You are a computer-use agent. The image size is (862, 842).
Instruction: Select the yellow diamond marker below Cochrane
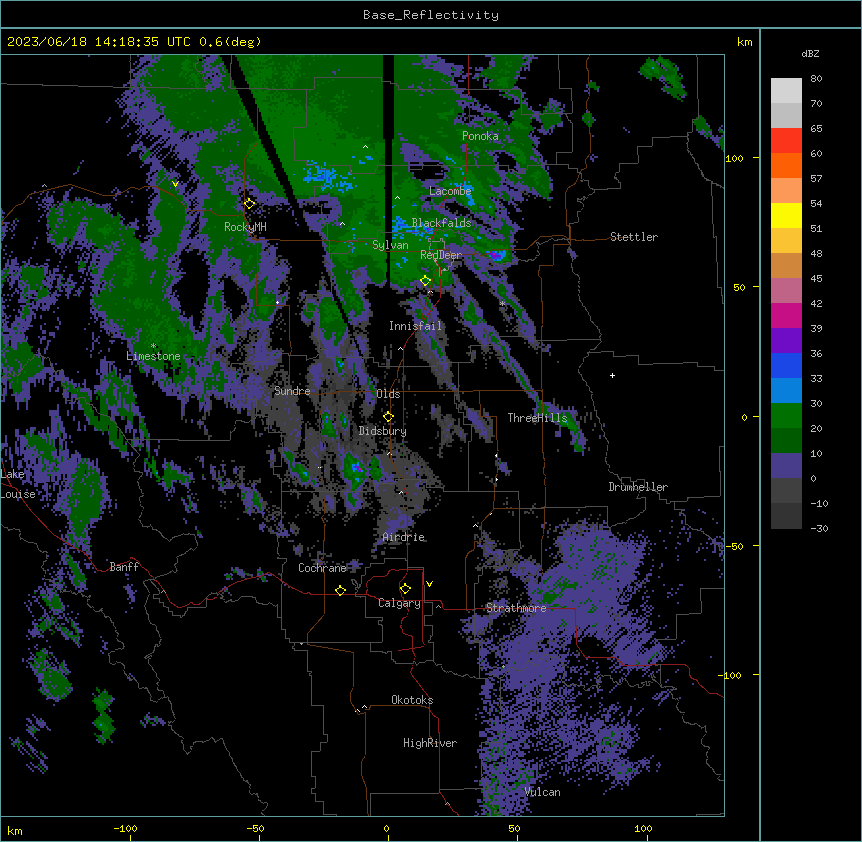tap(340, 590)
